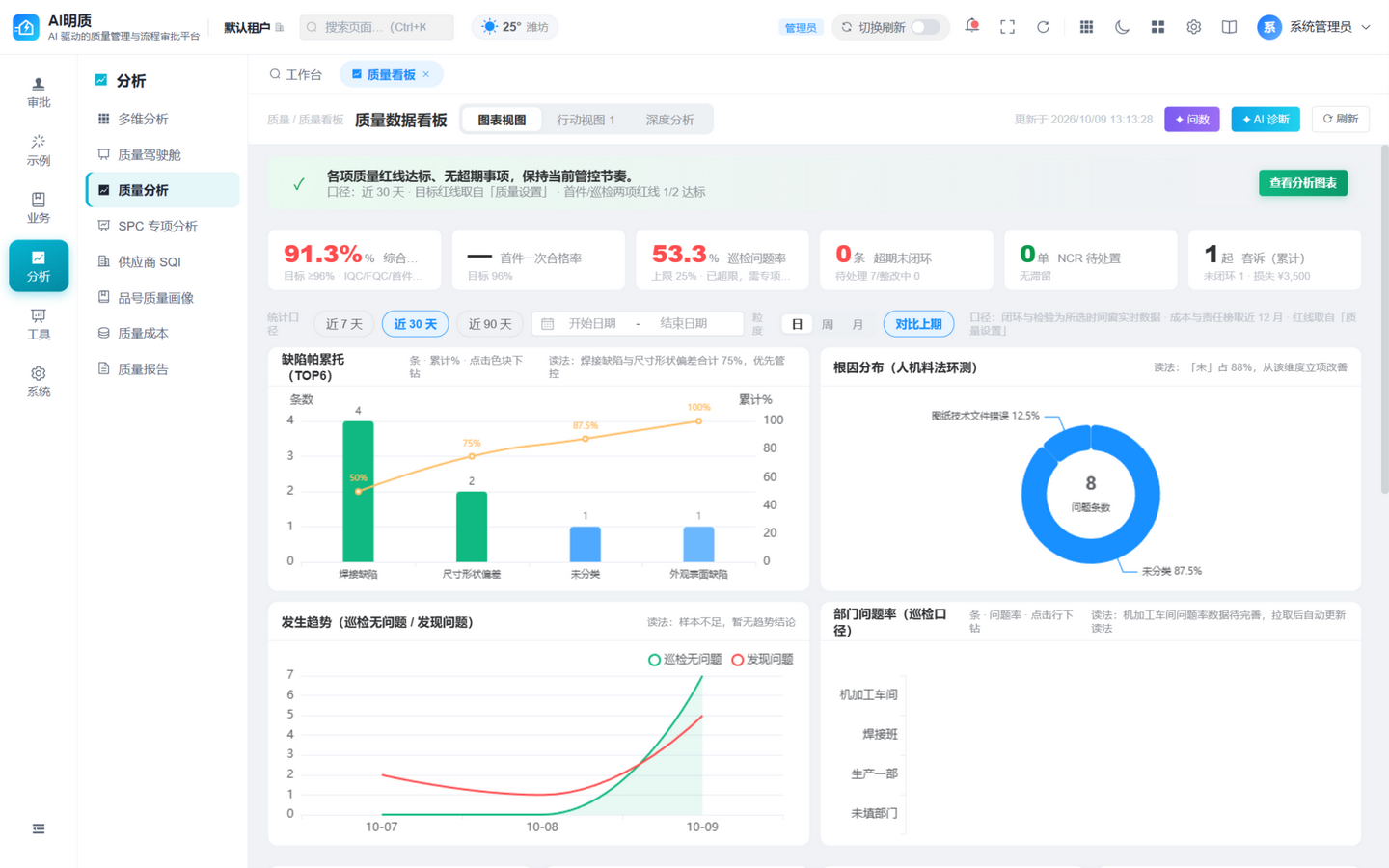Focus the page search field

tap(377, 27)
